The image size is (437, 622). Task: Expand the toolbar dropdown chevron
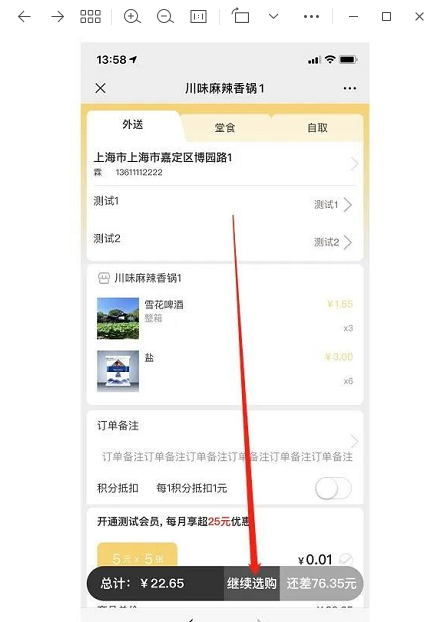[x=274, y=16]
